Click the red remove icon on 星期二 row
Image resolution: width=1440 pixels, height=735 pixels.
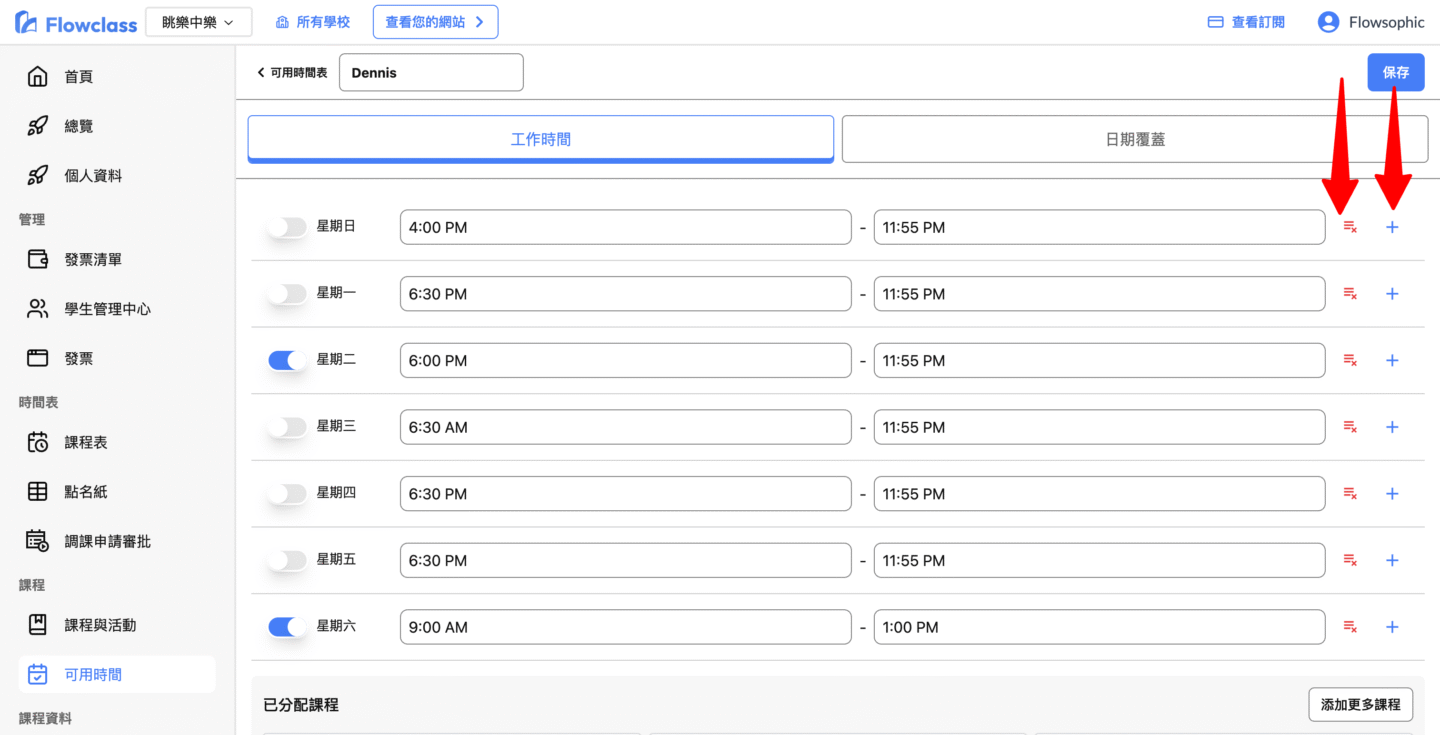pyautogui.click(x=1349, y=361)
